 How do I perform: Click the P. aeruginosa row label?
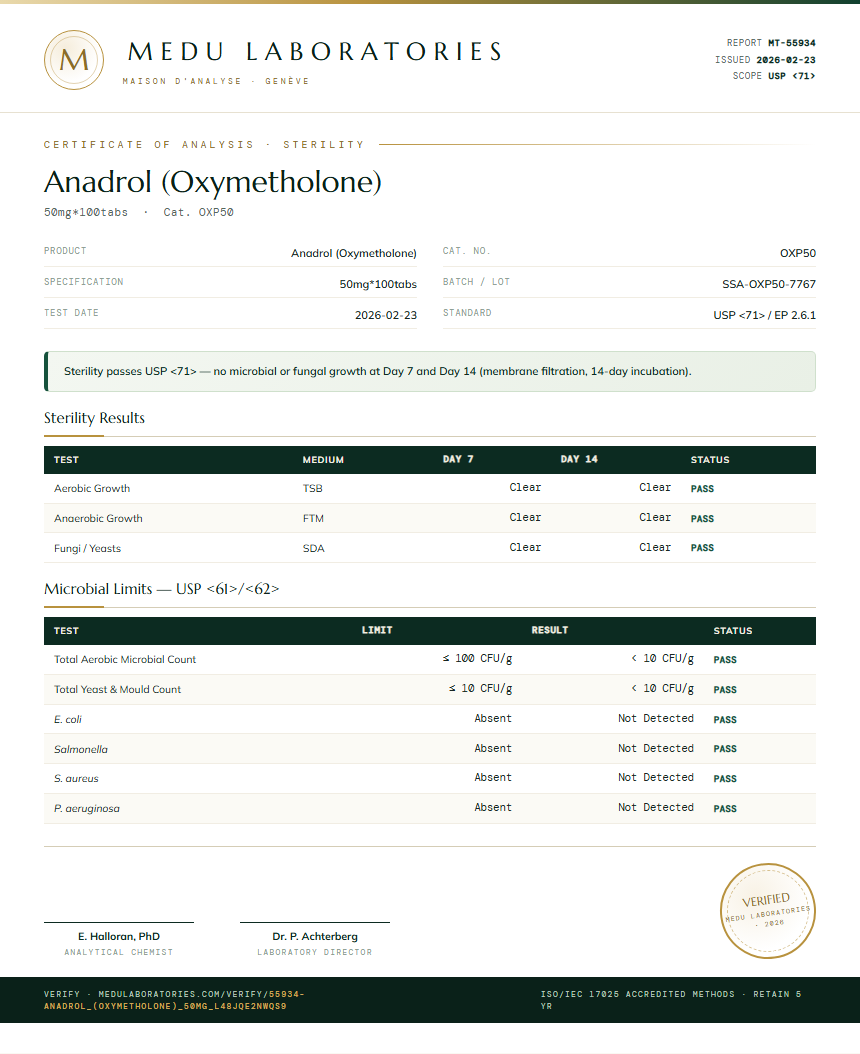point(87,809)
